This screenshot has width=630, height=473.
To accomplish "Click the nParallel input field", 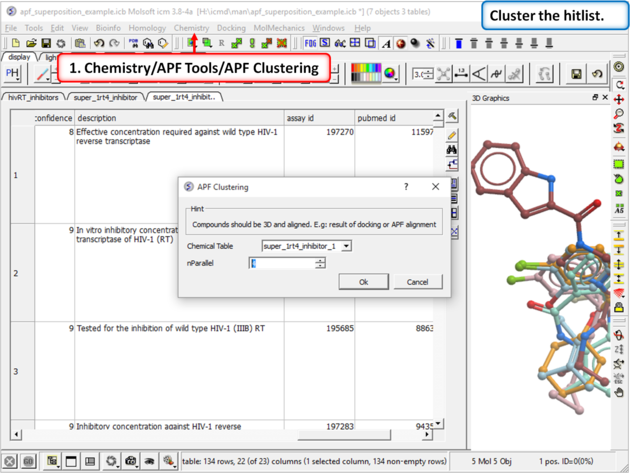I will [281, 263].
